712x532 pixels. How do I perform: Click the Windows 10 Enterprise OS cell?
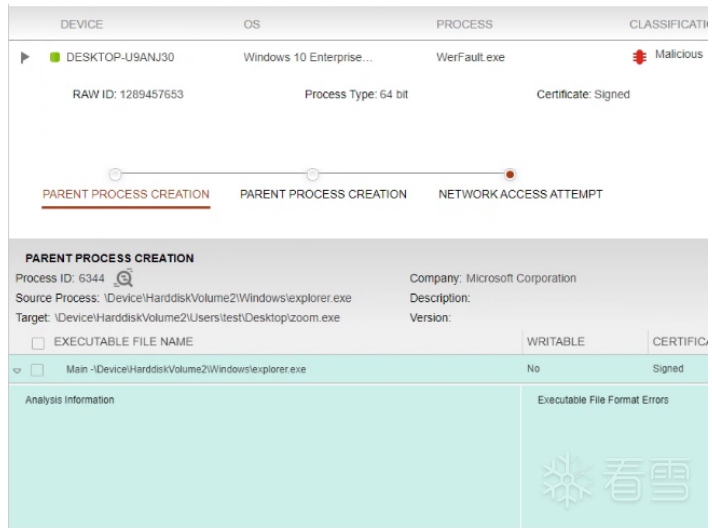(x=308, y=57)
